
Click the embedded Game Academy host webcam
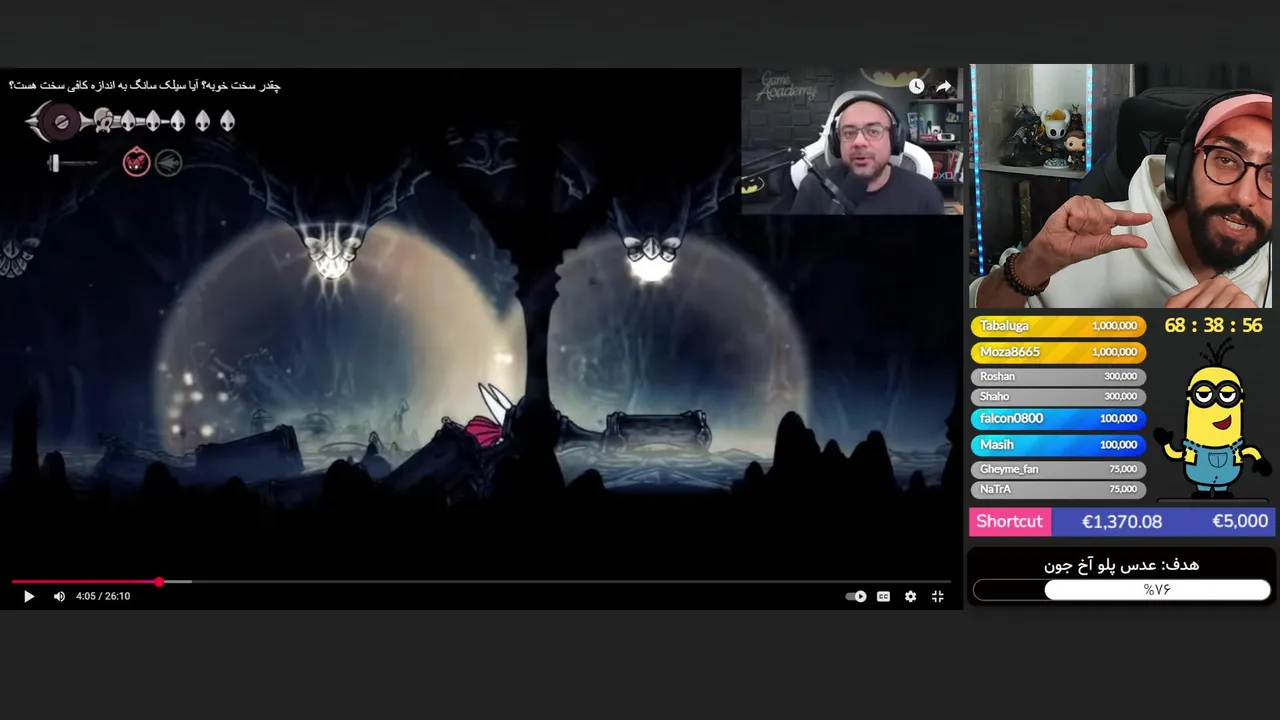(852, 141)
